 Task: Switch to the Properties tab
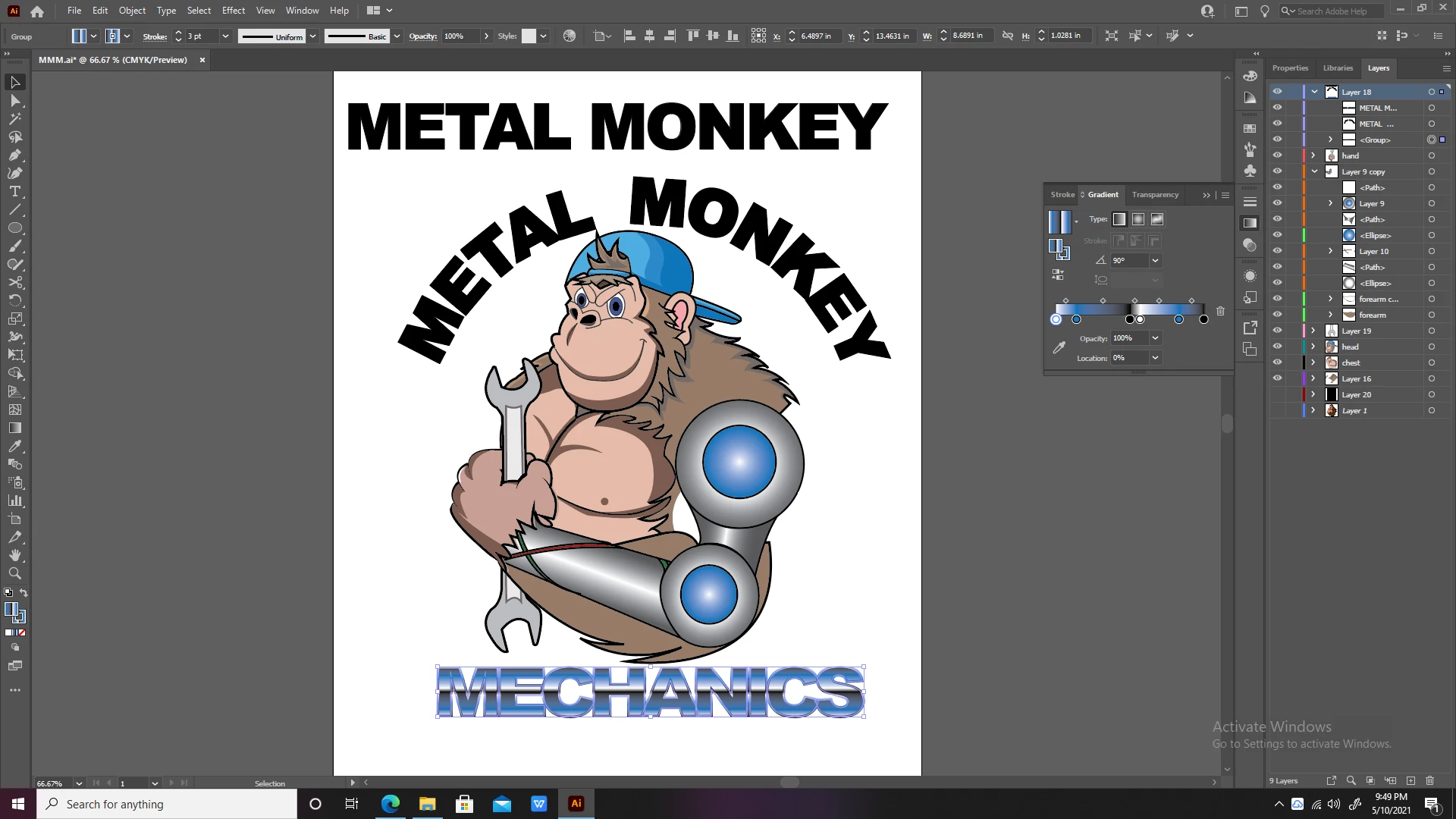click(x=1290, y=68)
